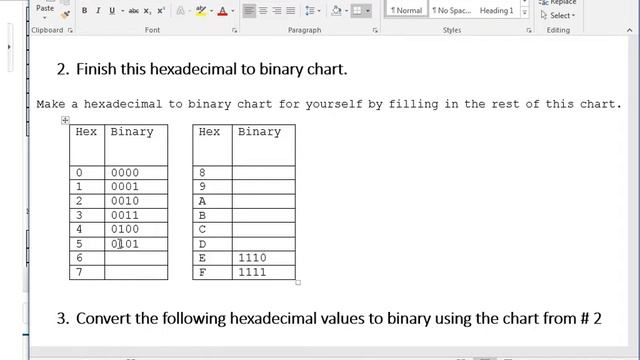Click the Hex cell labeled D
This screenshot has width=640, height=360.
212,244
